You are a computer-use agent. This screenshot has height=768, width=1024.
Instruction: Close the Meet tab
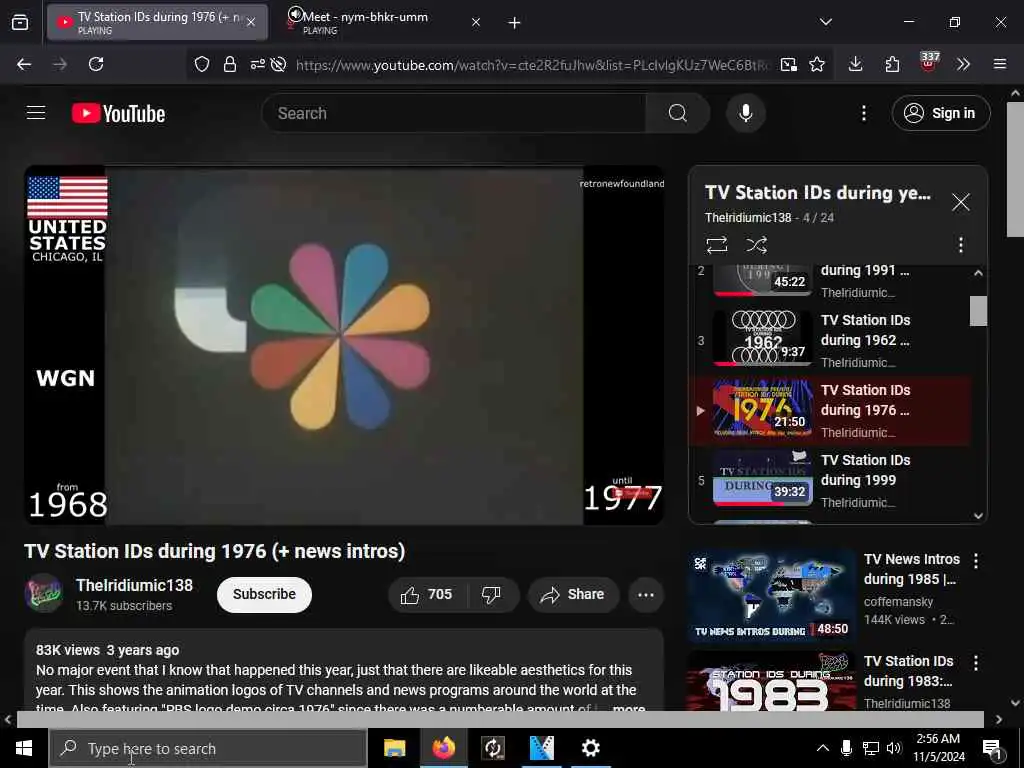(476, 23)
